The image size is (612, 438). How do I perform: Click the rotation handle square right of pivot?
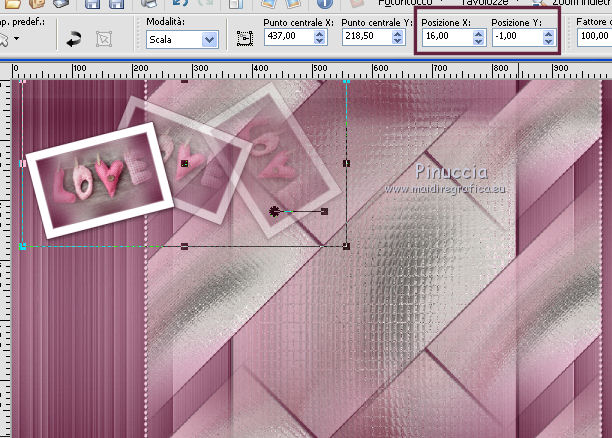pyautogui.click(x=324, y=211)
